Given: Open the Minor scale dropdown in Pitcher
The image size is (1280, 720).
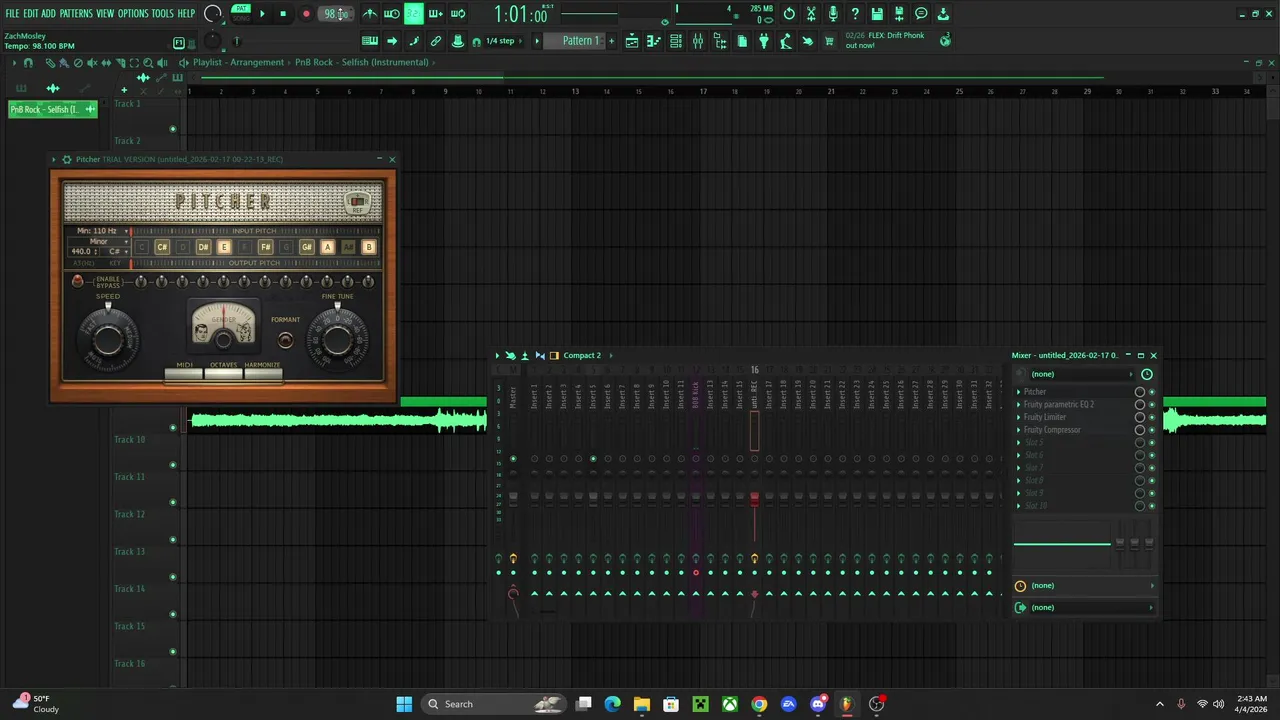Looking at the screenshot, I should pos(98,241).
